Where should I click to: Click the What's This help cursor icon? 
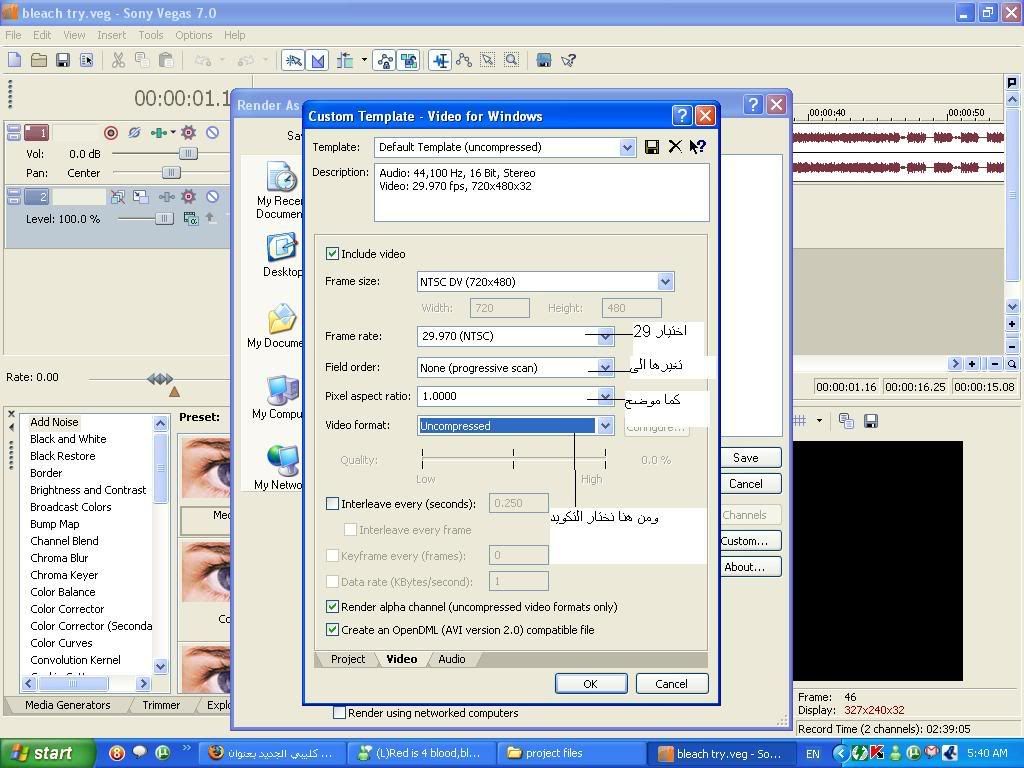pyautogui.click(x=698, y=147)
